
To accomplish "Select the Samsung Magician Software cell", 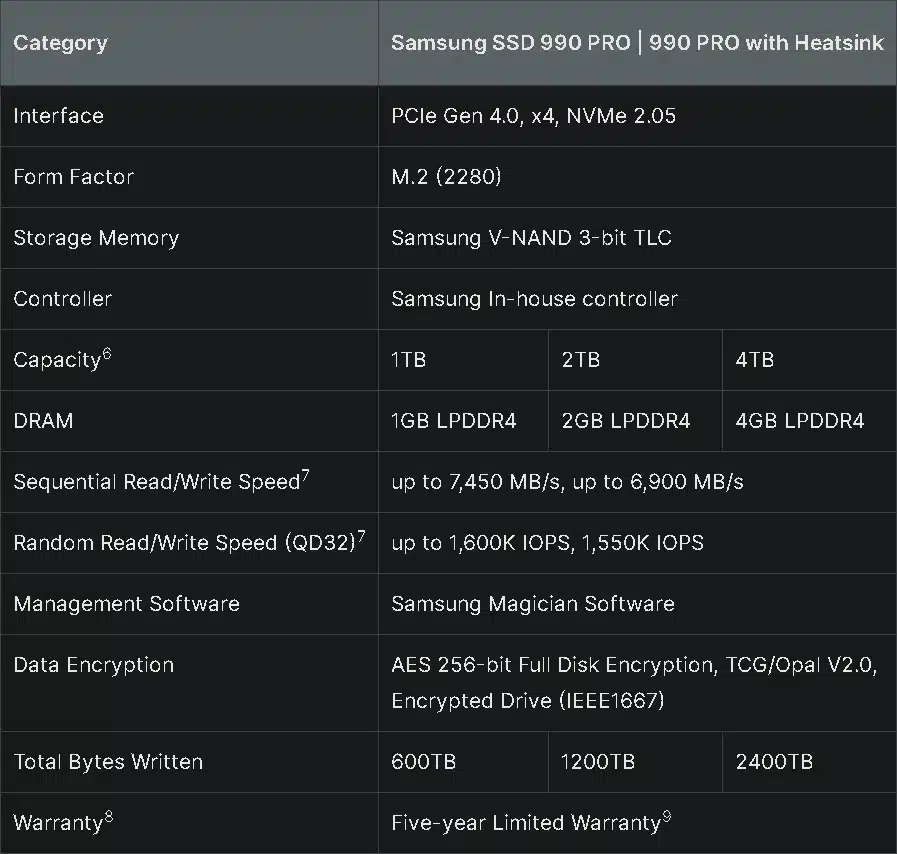I will (x=532, y=604).
